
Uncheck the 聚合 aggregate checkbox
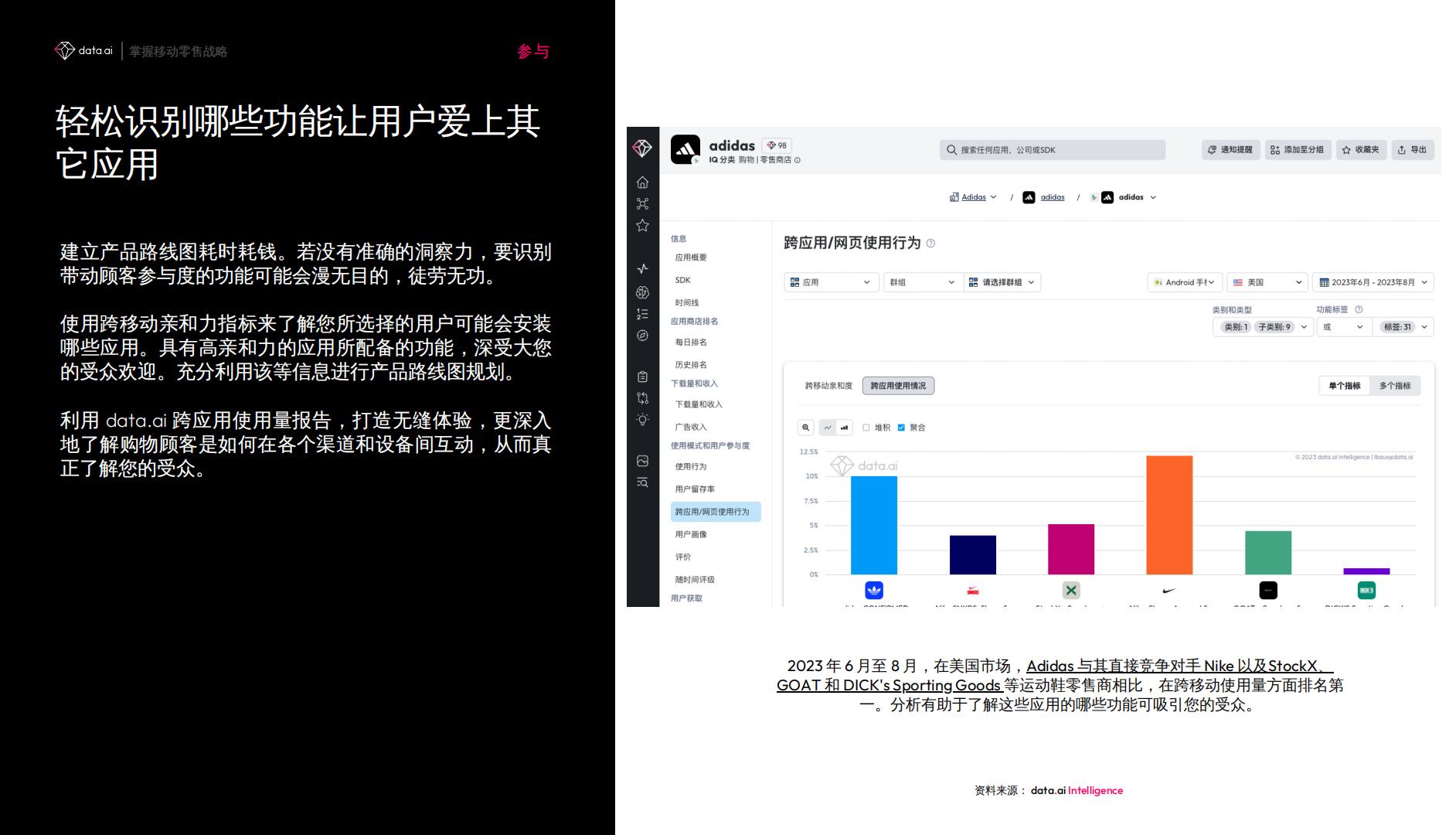901,428
